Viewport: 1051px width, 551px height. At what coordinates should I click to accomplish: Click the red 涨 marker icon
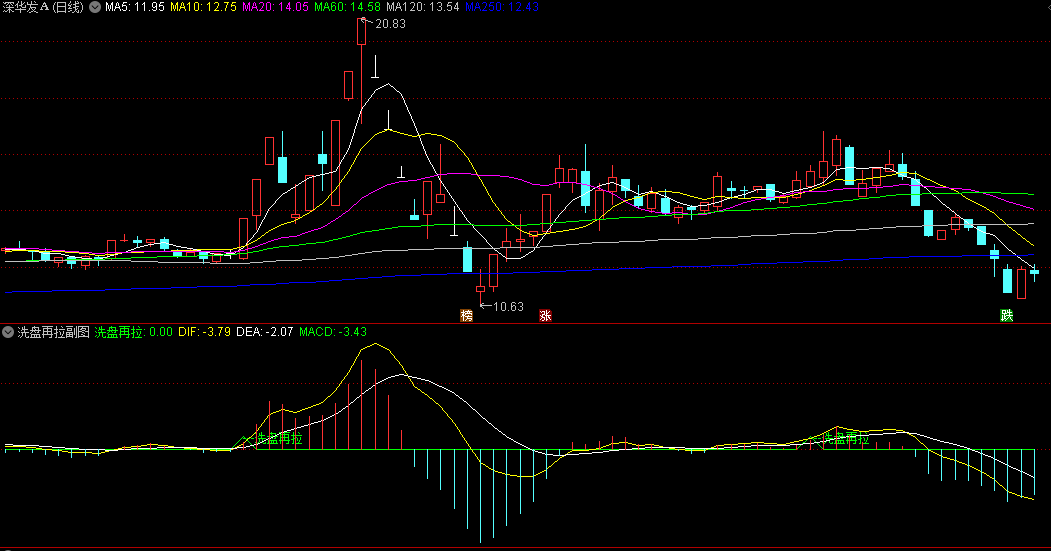545,315
